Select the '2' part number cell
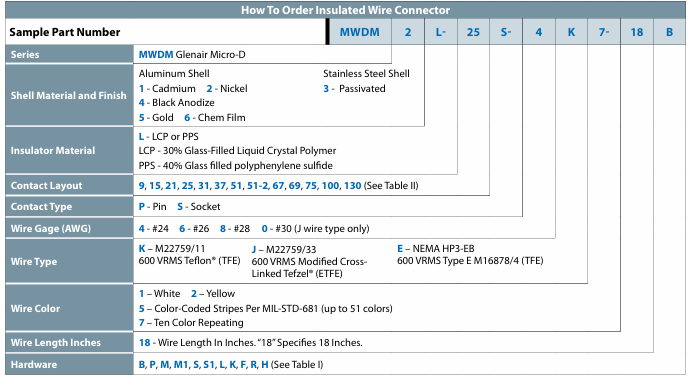The height and width of the screenshot is (381, 692). [408, 32]
